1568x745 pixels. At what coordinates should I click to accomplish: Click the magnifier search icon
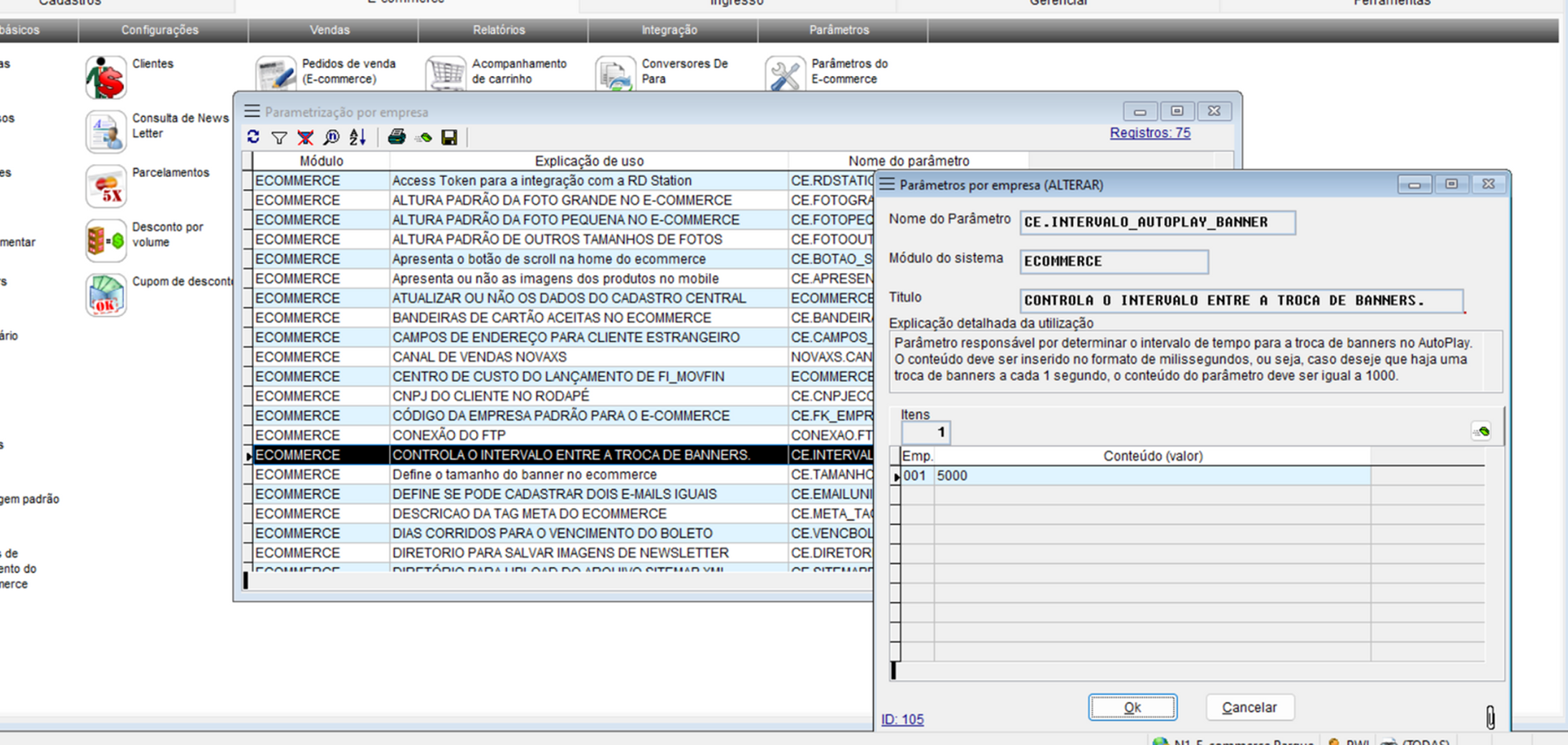point(331,138)
